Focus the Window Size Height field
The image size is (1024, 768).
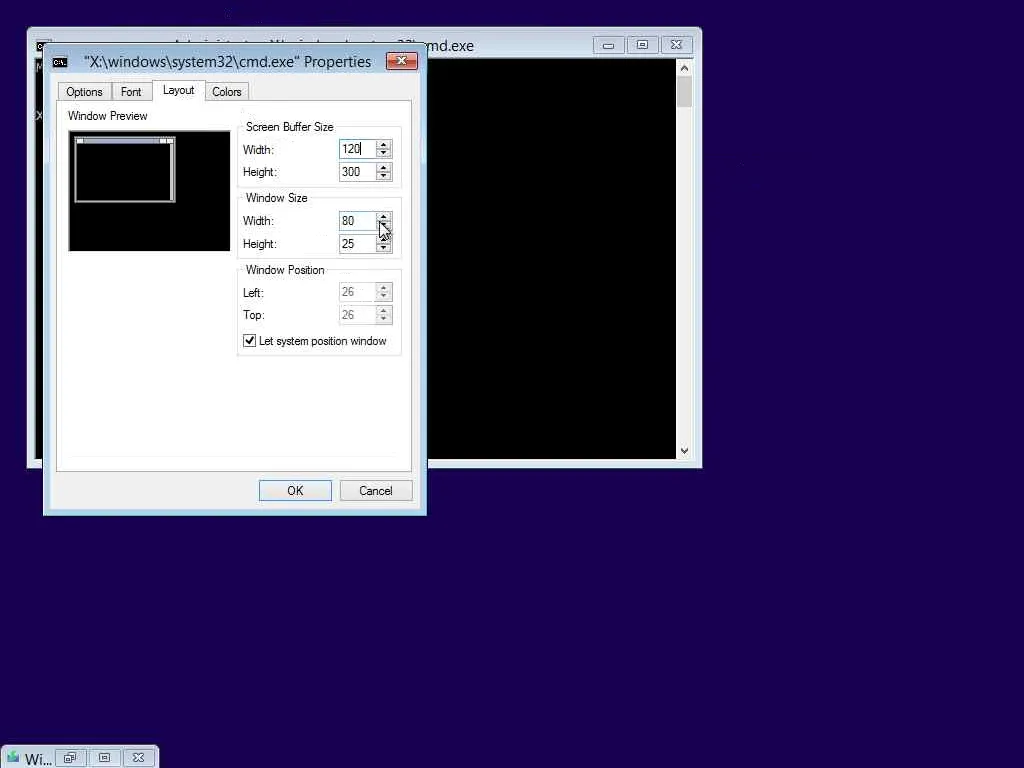click(357, 244)
